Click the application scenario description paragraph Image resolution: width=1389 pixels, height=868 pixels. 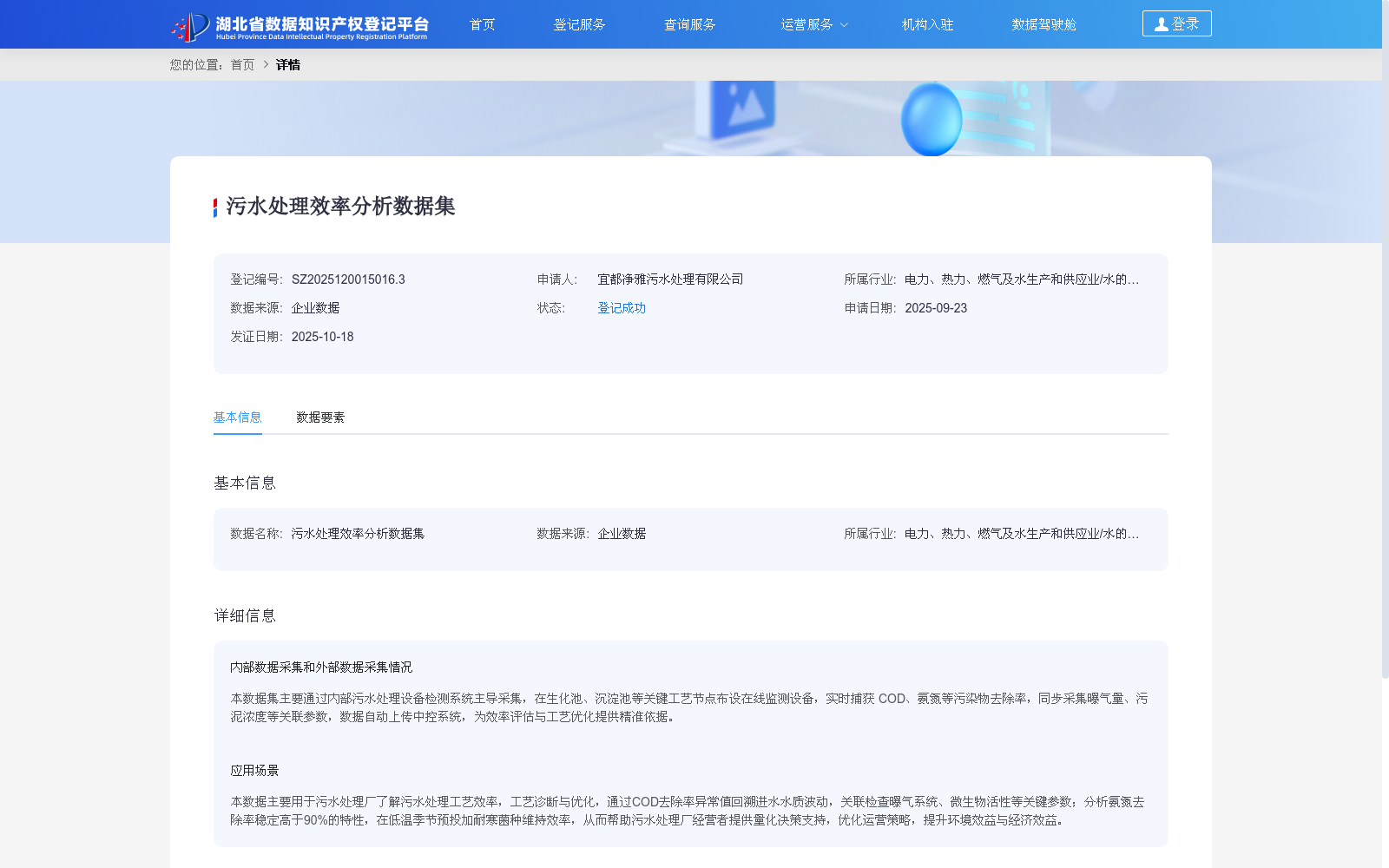[x=689, y=811]
